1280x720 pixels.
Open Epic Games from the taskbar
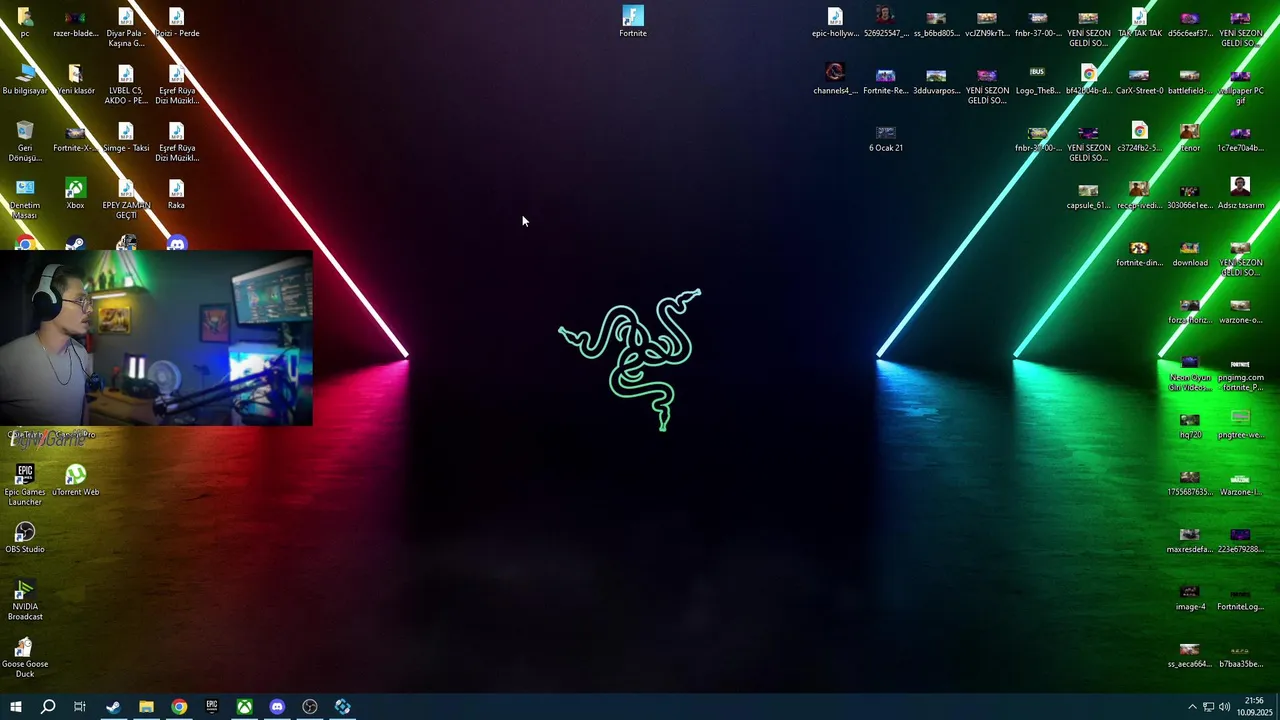click(x=212, y=707)
